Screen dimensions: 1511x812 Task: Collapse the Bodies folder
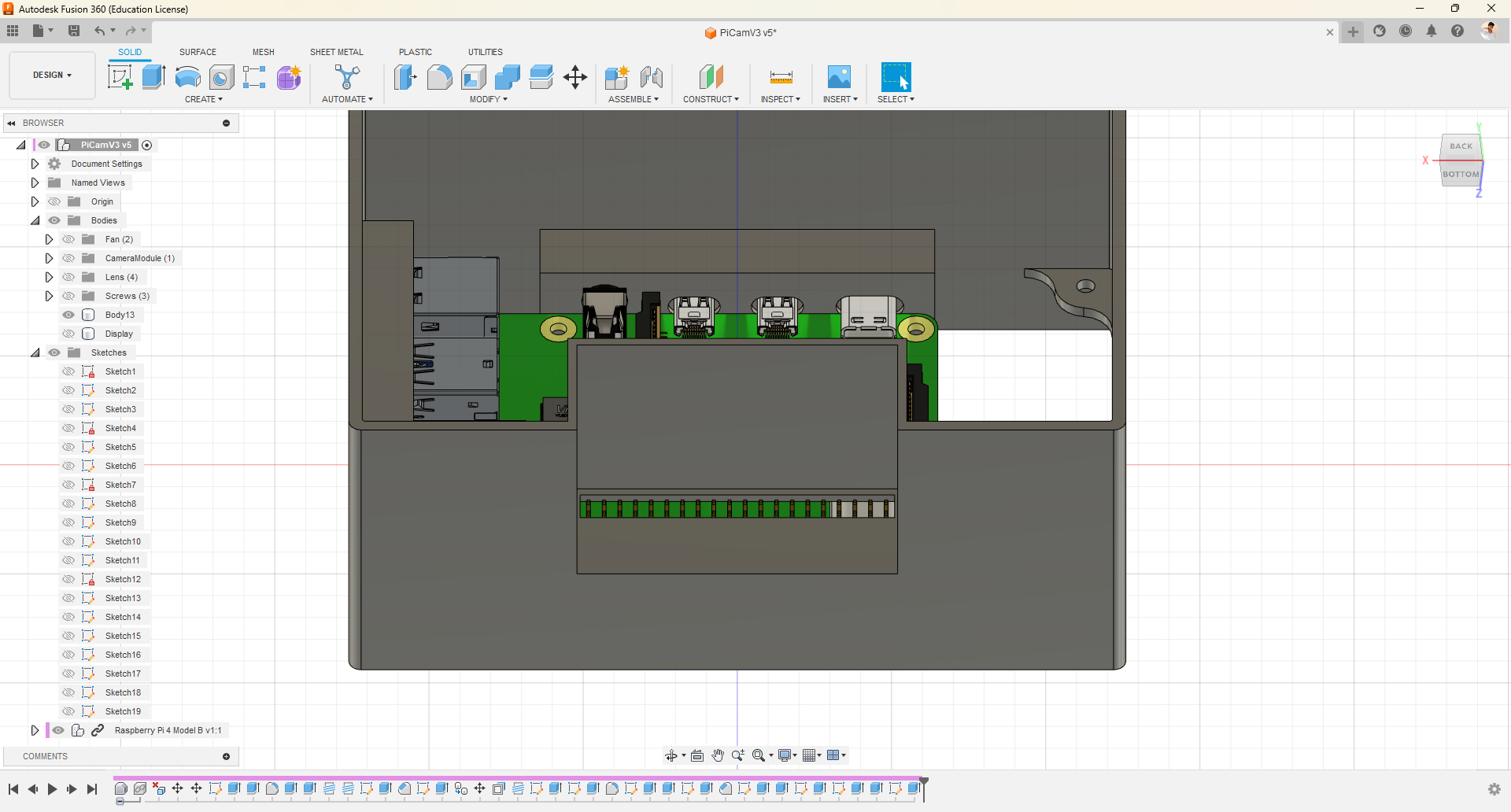point(35,220)
